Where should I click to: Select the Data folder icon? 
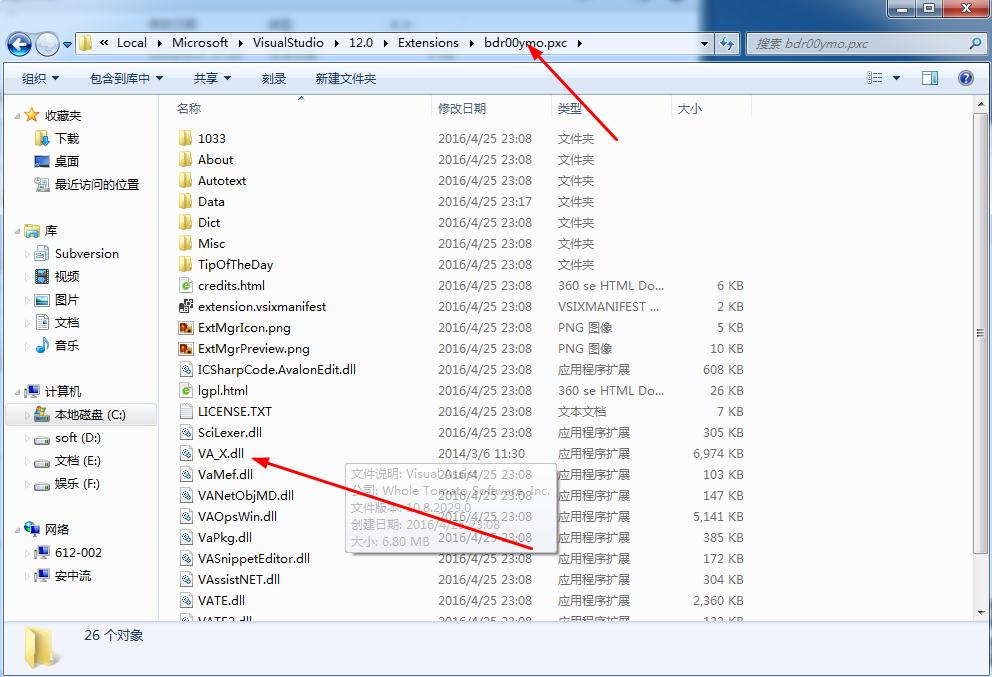click(185, 201)
